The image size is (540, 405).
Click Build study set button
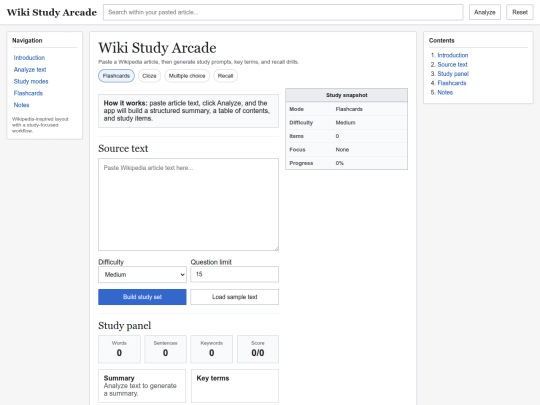pyautogui.click(x=142, y=297)
